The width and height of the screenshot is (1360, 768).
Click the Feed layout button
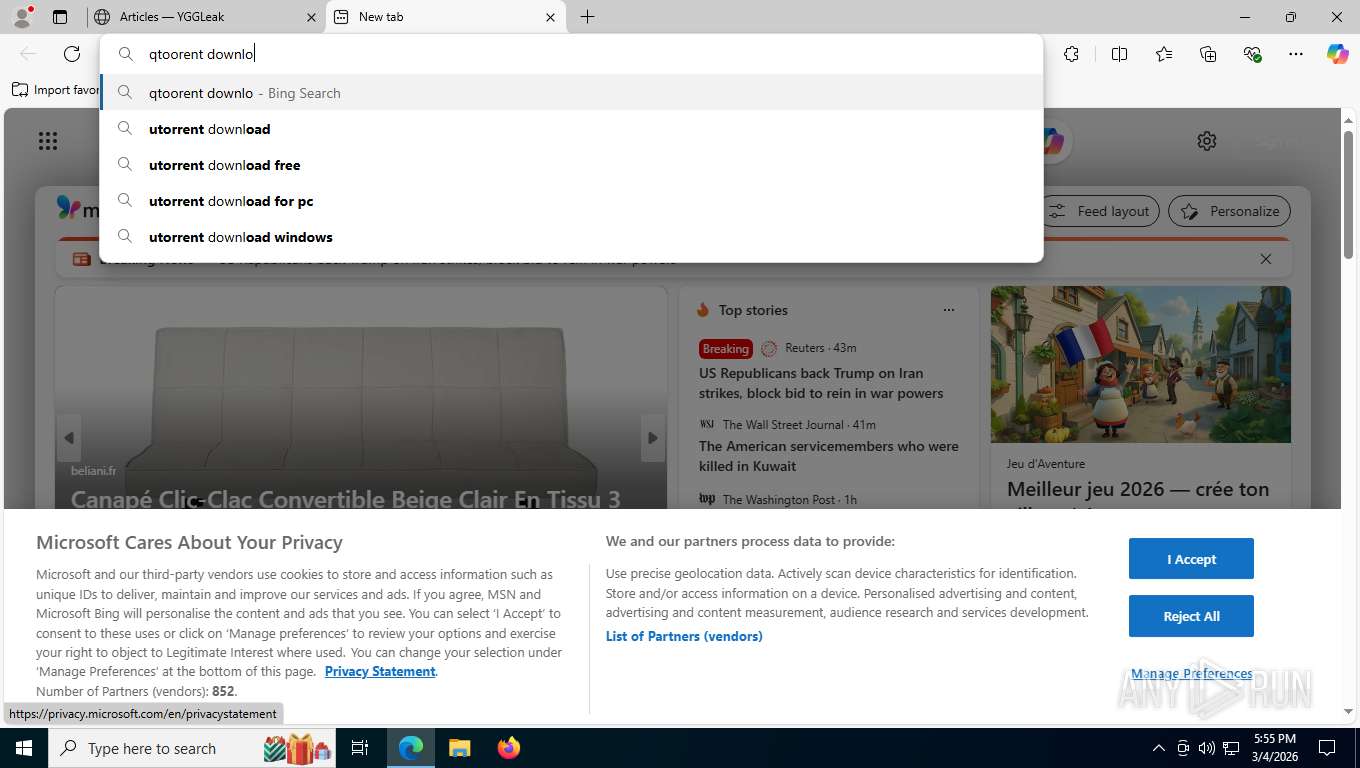point(1100,211)
